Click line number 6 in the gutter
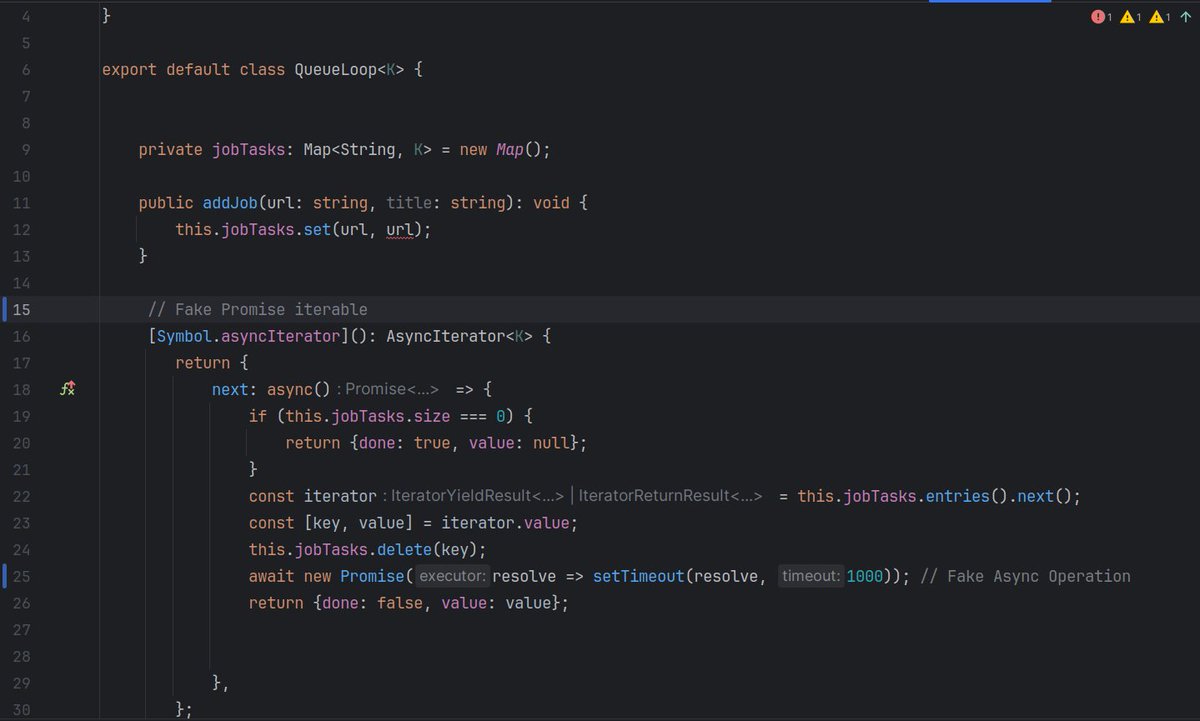 pos(26,70)
